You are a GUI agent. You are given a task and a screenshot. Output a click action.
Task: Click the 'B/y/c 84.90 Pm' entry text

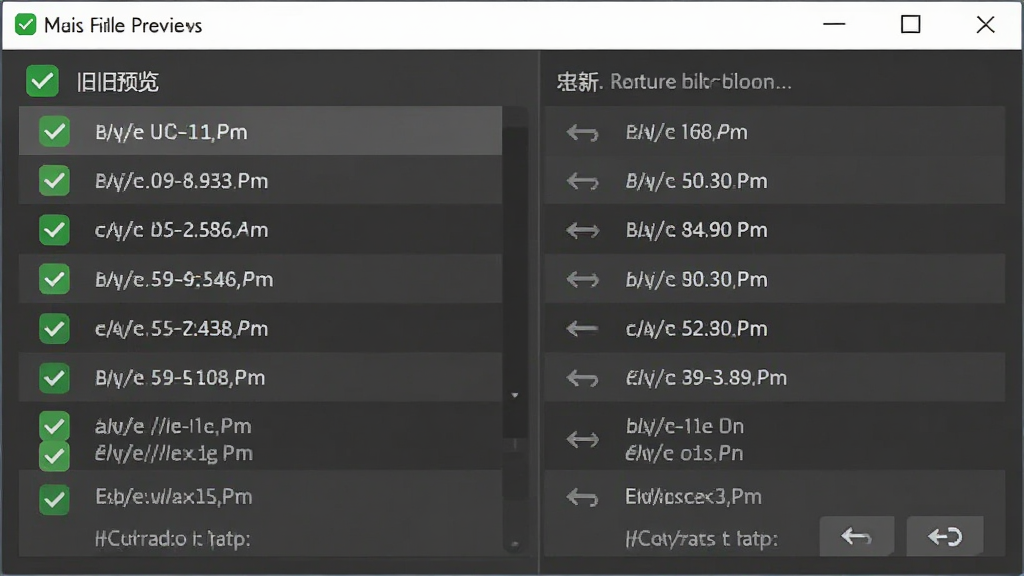point(696,230)
